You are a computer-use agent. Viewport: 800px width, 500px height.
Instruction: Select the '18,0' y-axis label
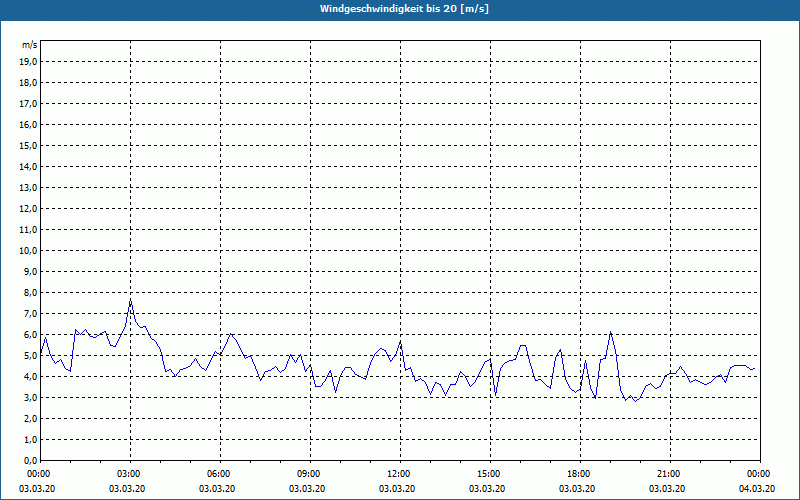28,83
